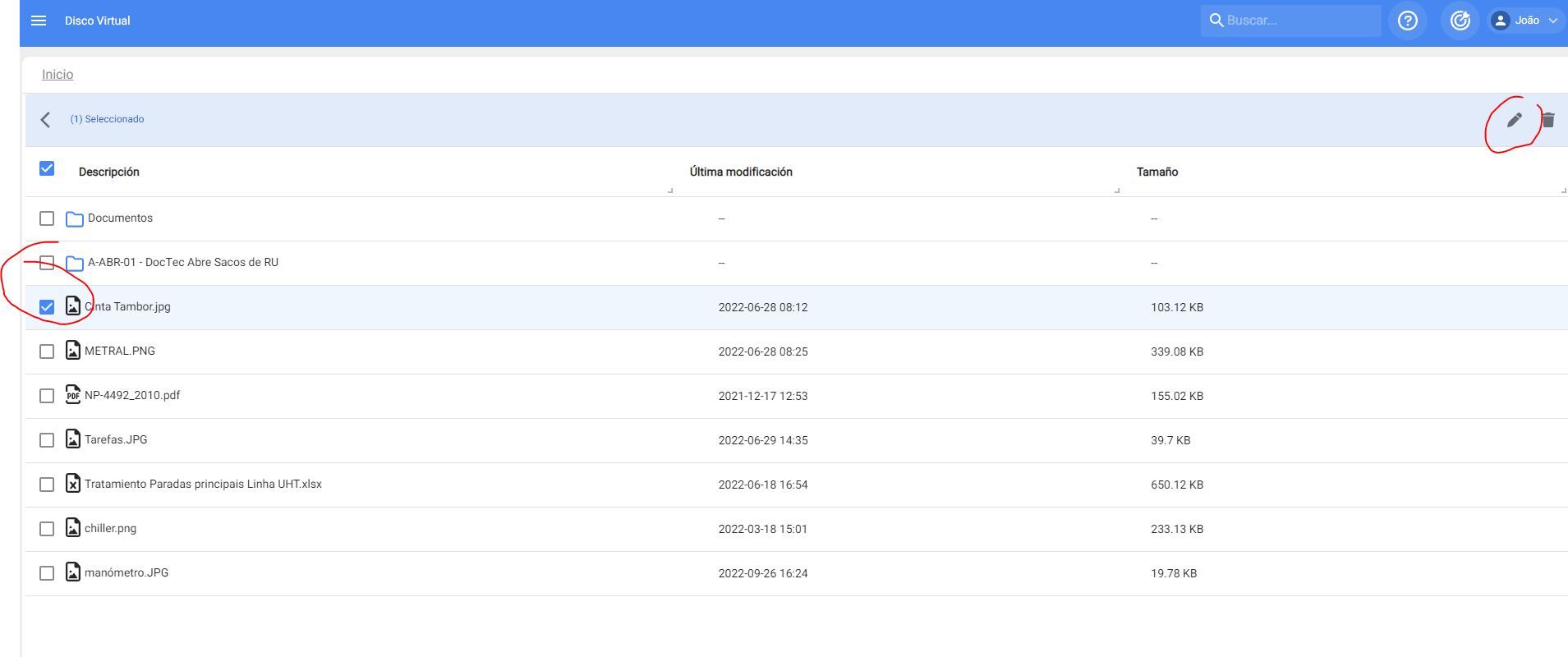Sort by Última modificación column header
Screen dimensions: 1568x657
tap(741, 172)
